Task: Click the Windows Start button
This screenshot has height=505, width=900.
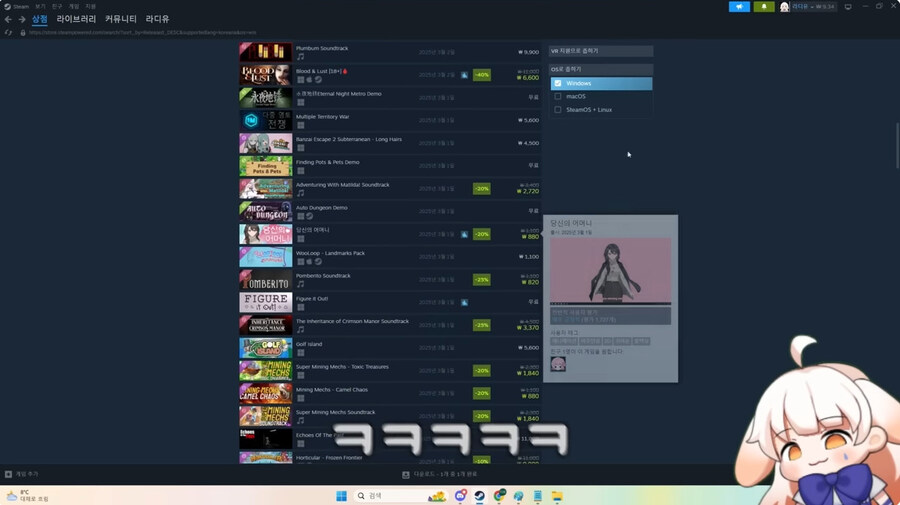Action: click(x=340, y=496)
